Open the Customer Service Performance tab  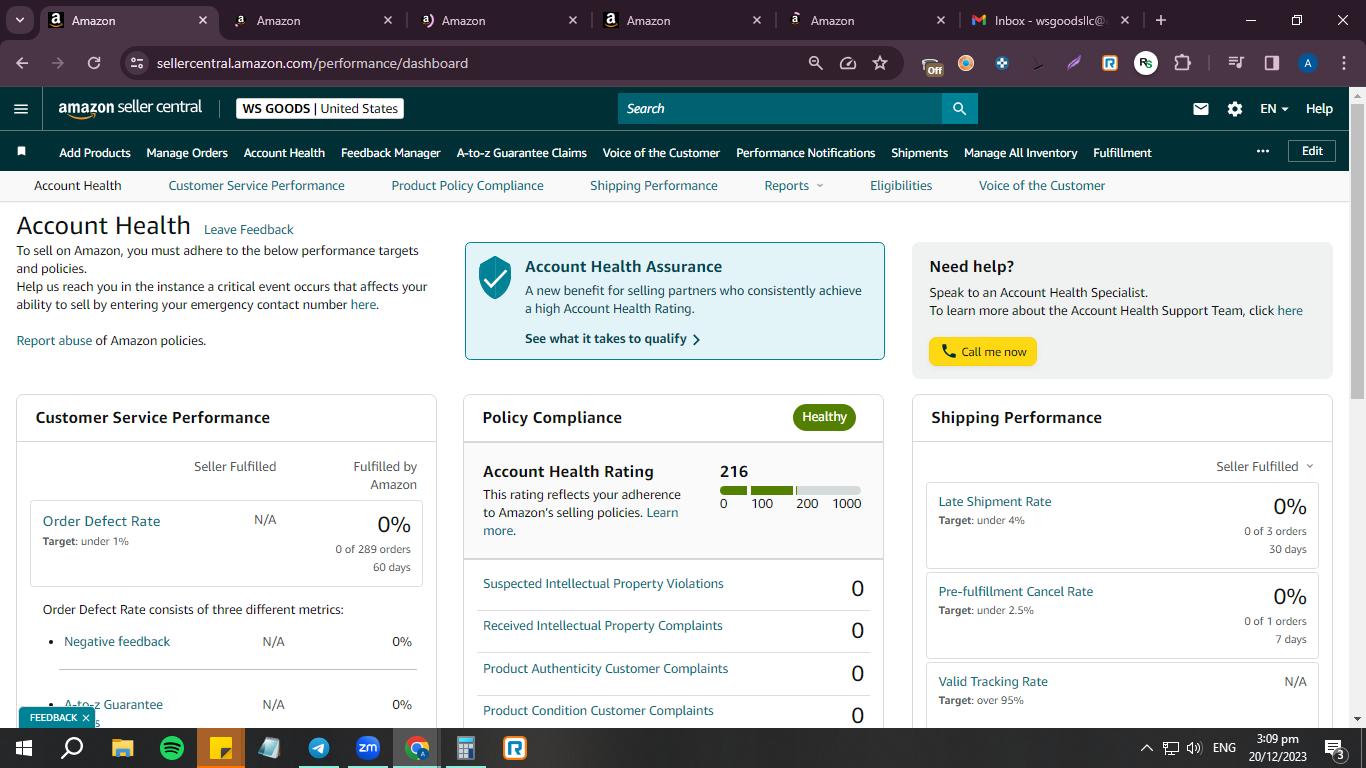coord(256,186)
